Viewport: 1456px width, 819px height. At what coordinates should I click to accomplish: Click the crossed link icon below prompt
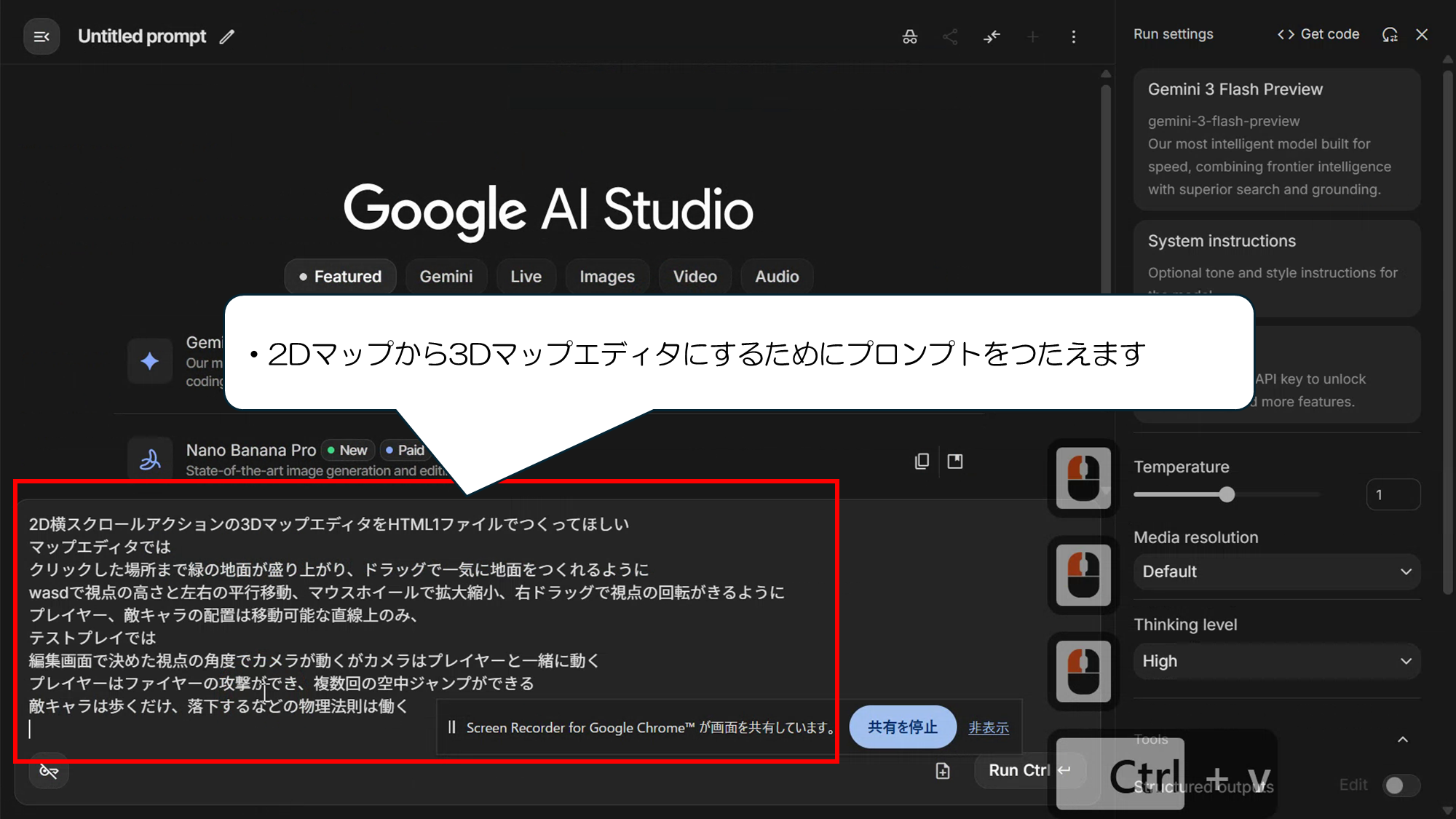pos(49,770)
